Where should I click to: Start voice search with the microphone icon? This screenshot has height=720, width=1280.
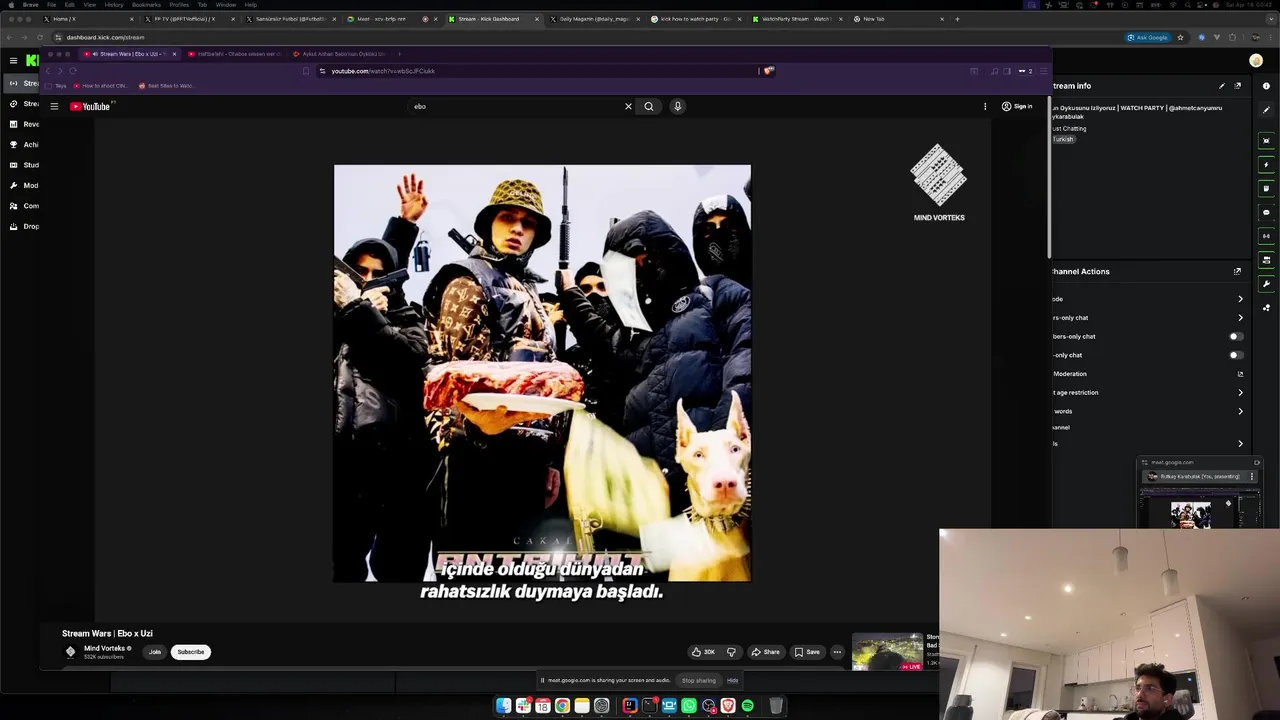677,106
